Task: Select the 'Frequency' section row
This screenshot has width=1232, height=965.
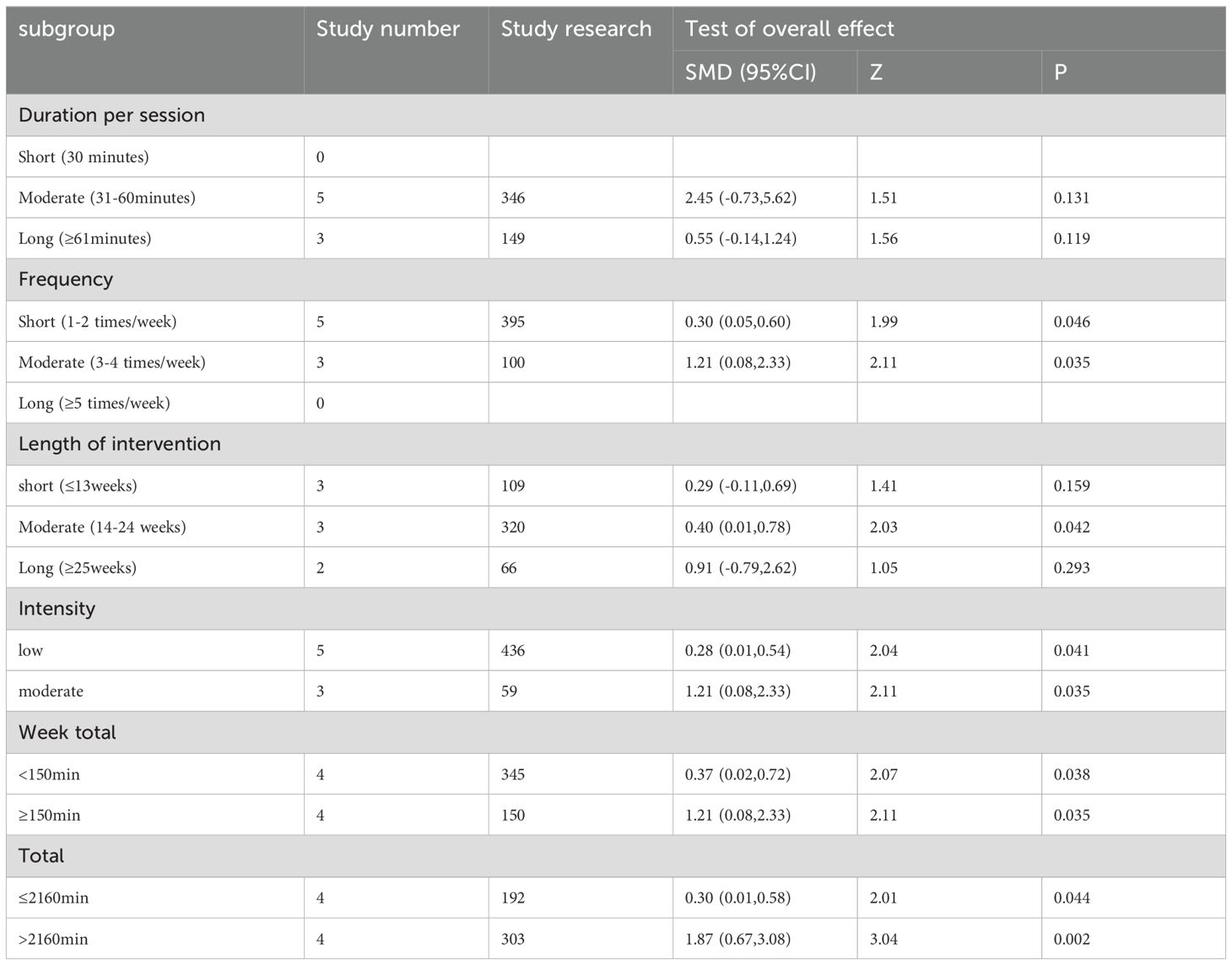Action: click(x=616, y=279)
